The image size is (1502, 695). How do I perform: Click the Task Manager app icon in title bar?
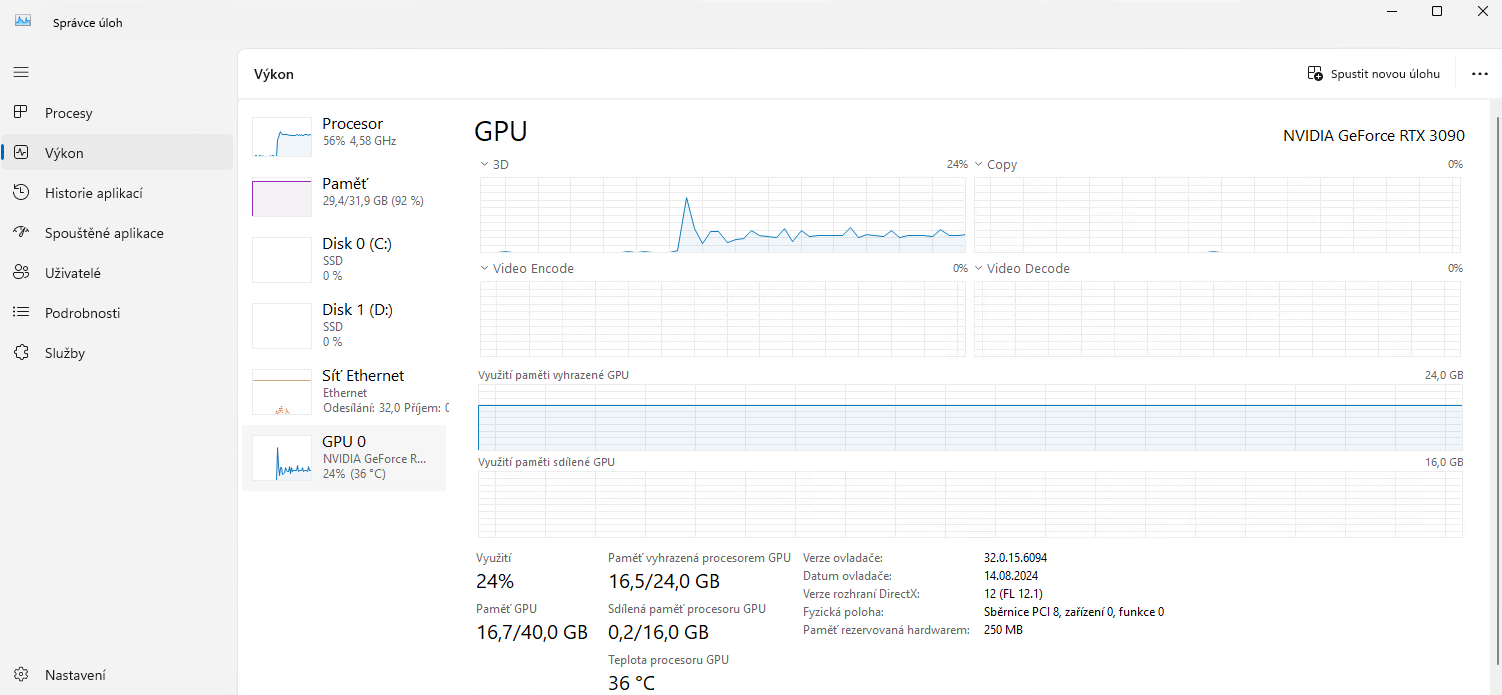point(23,21)
